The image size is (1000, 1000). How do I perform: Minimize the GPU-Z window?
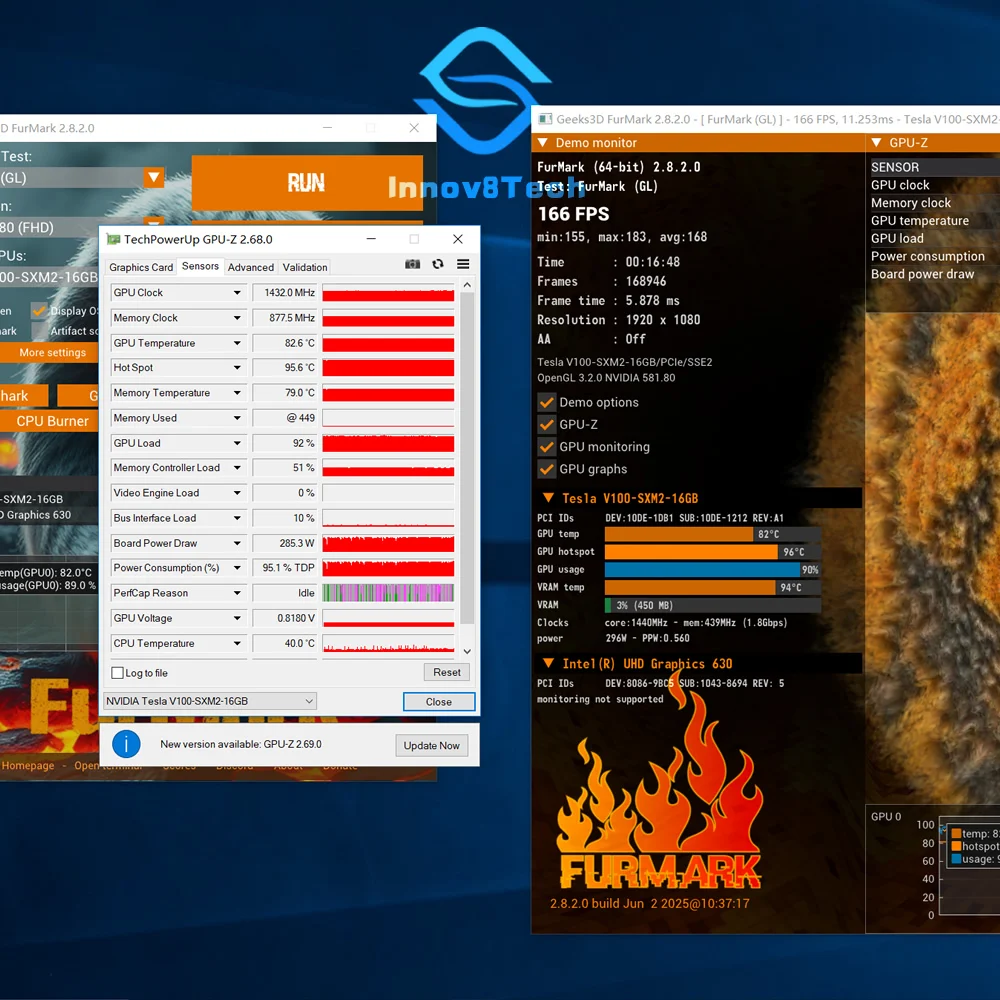click(371, 239)
